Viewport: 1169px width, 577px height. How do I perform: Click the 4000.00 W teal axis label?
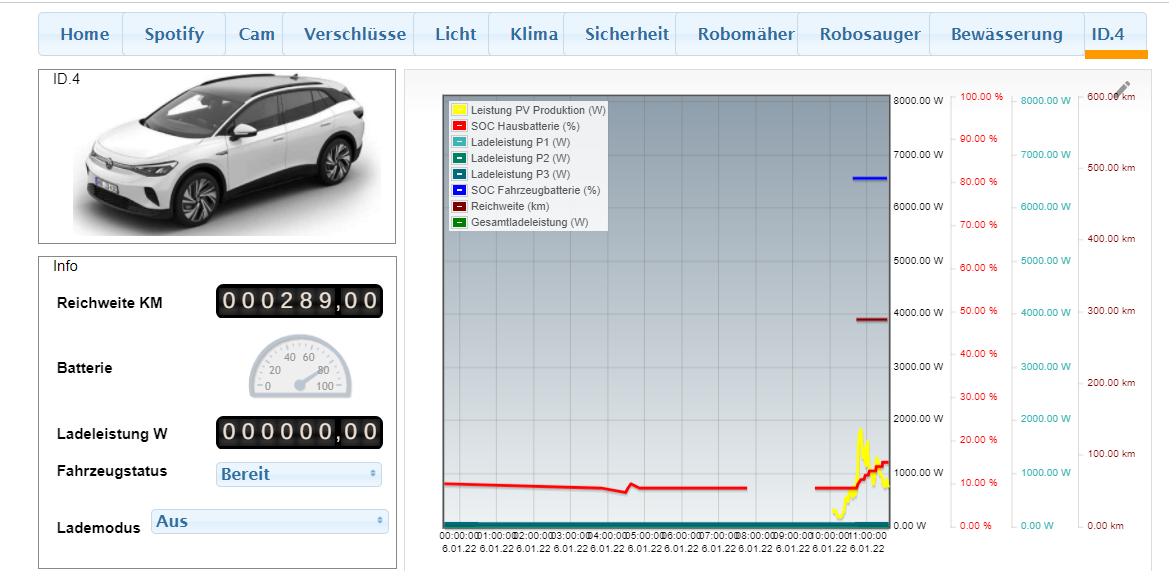pos(1046,313)
